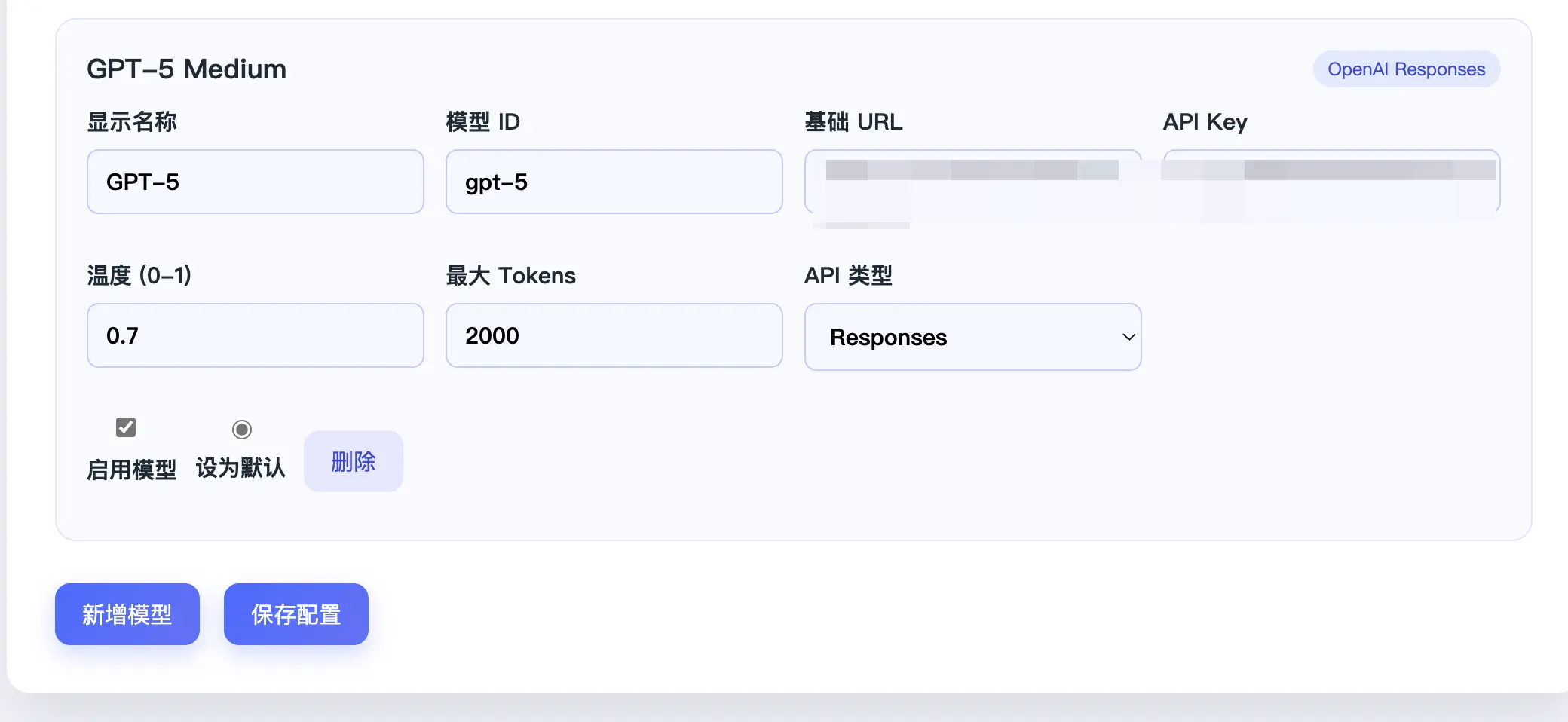The width and height of the screenshot is (1568, 722).
Task: Click the 启用模型 text label
Action: click(x=131, y=470)
